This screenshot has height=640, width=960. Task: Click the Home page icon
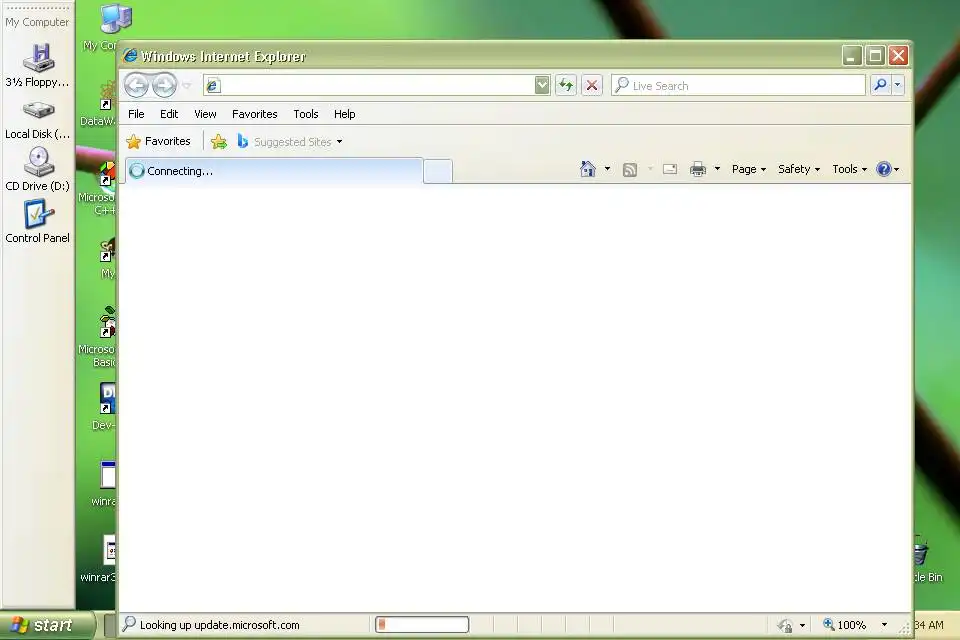click(588, 169)
